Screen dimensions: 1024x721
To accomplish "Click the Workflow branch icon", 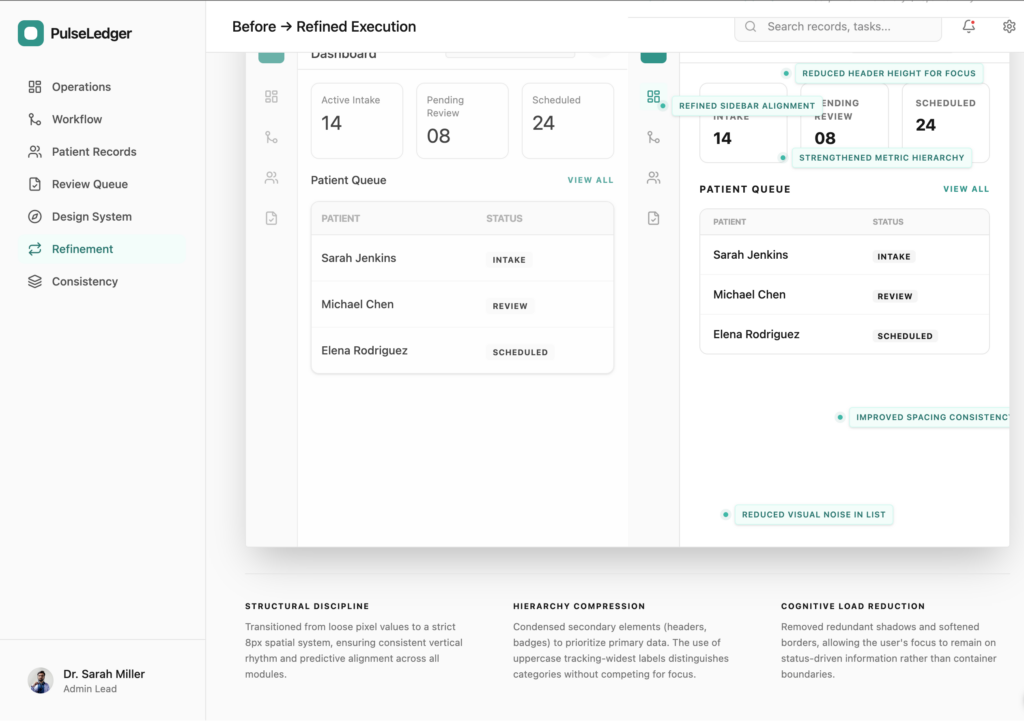I will coord(35,120).
